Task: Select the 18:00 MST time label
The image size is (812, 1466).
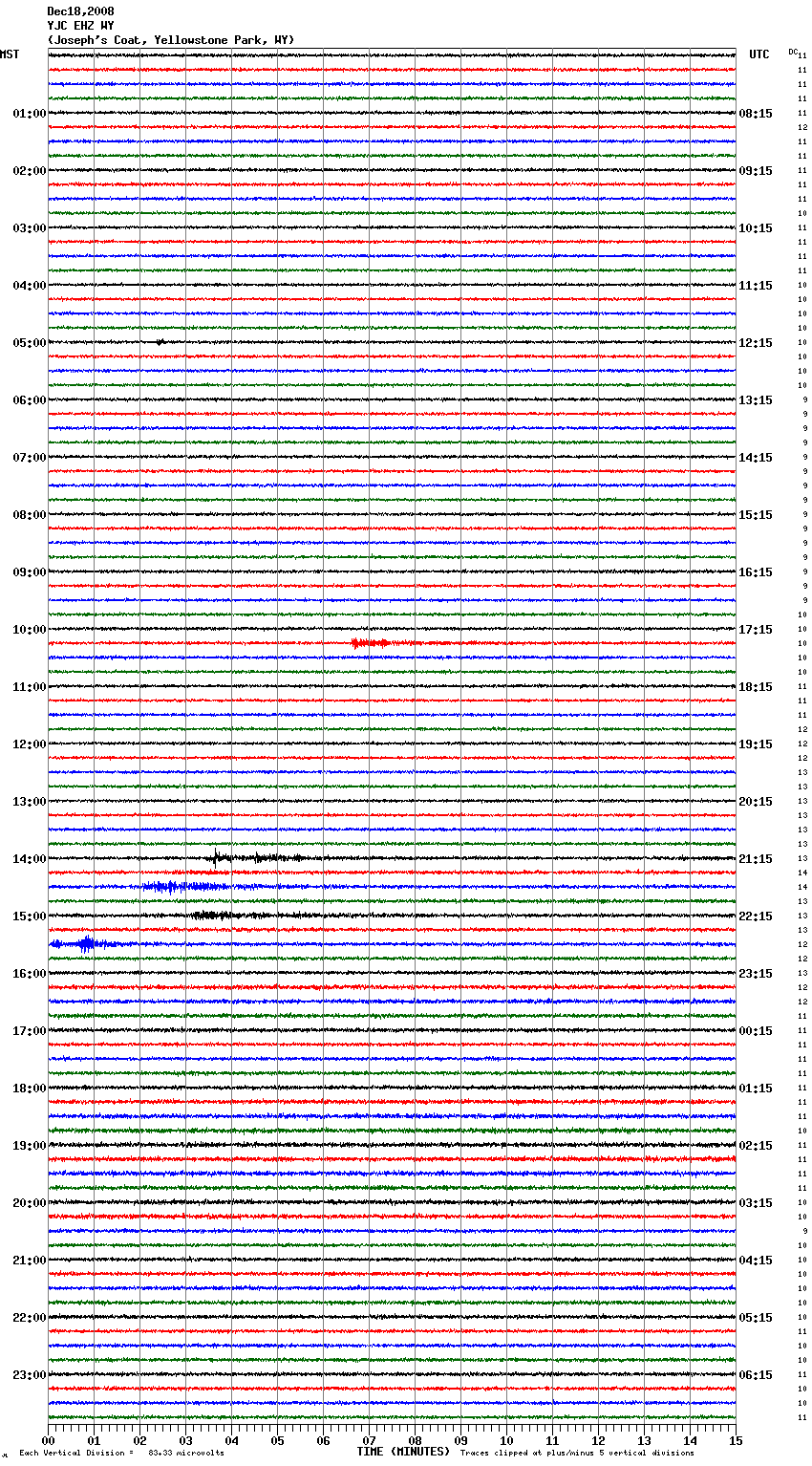Action: coord(30,1089)
